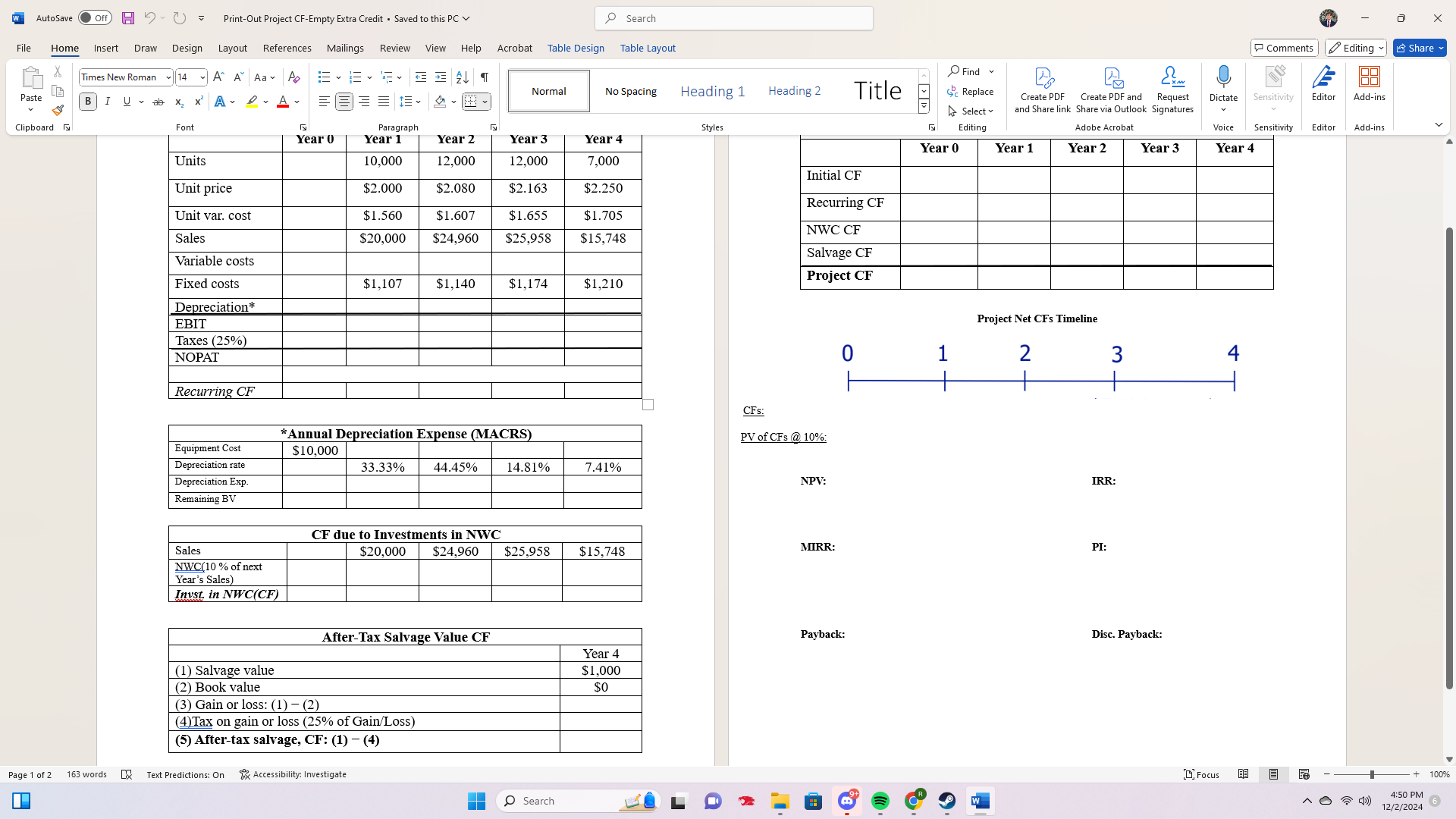The width and height of the screenshot is (1456, 819).
Task: Open the Comments panel
Action: [x=1284, y=47]
